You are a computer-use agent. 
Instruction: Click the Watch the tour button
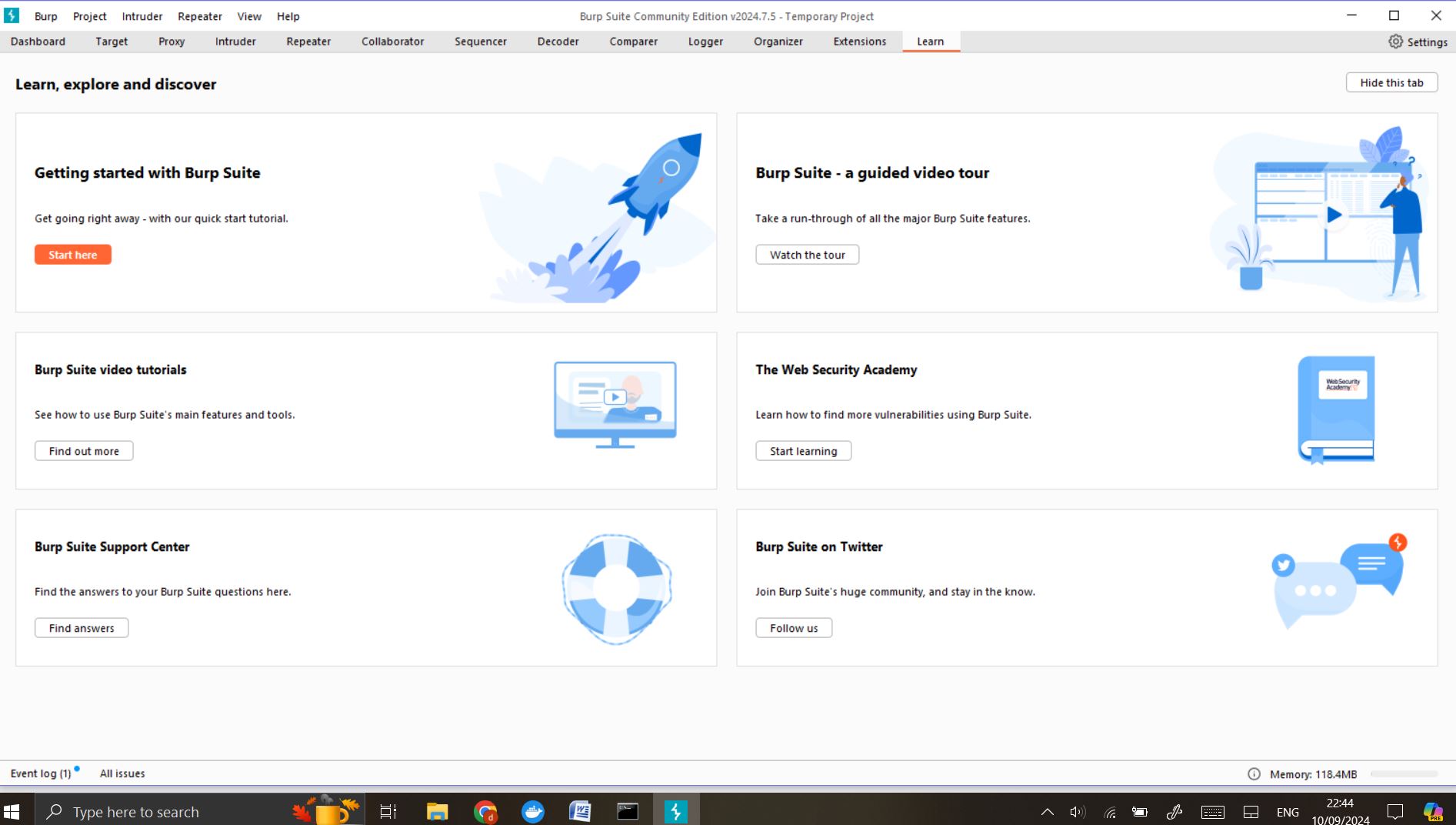click(x=807, y=255)
